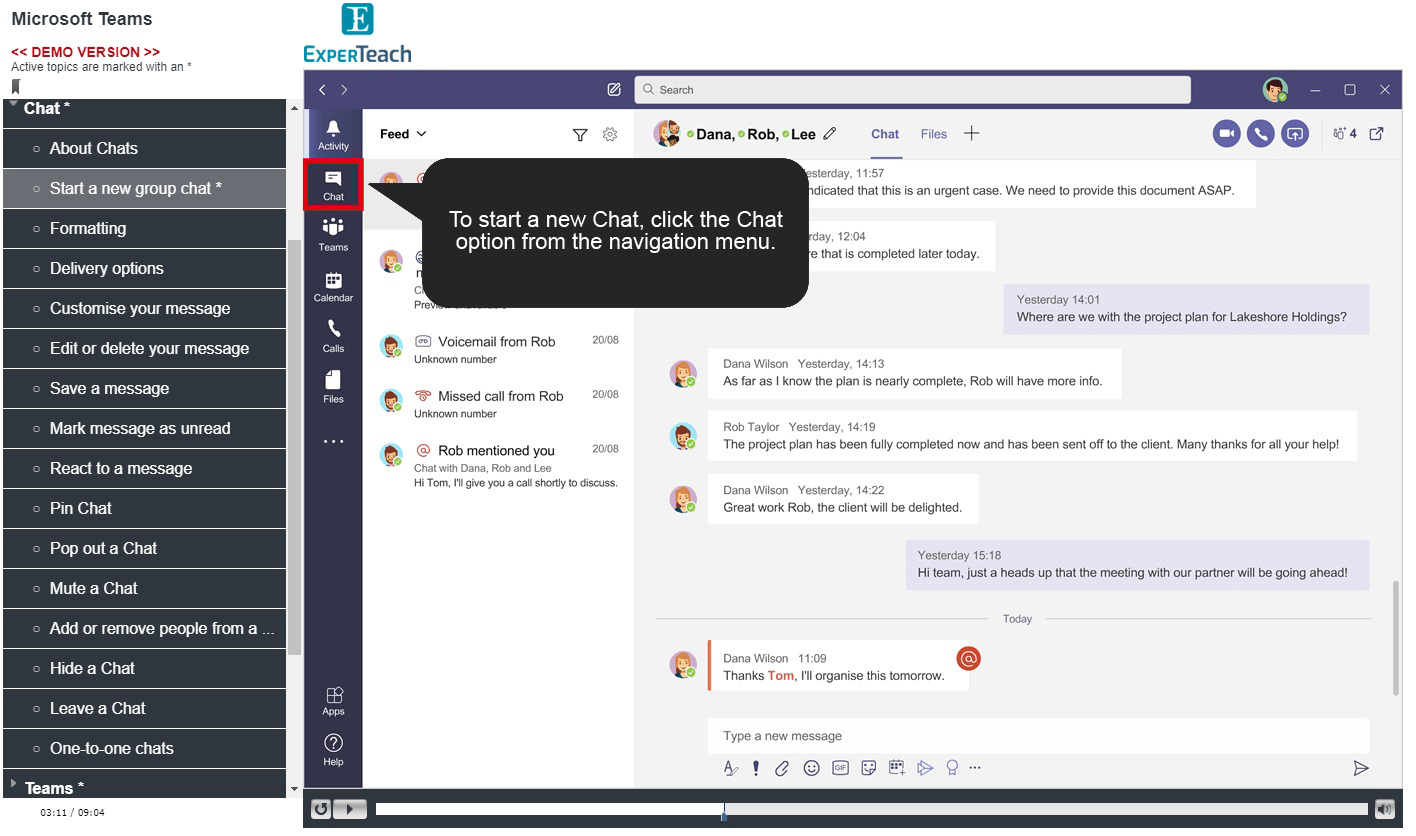Click the bookmark icon above the topic list

click(16, 87)
